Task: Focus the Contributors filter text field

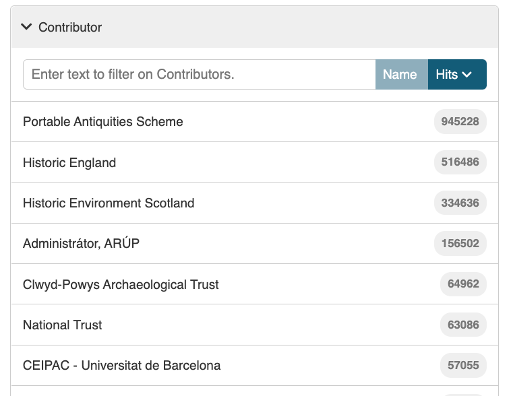Action: click(x=199, y=74)
